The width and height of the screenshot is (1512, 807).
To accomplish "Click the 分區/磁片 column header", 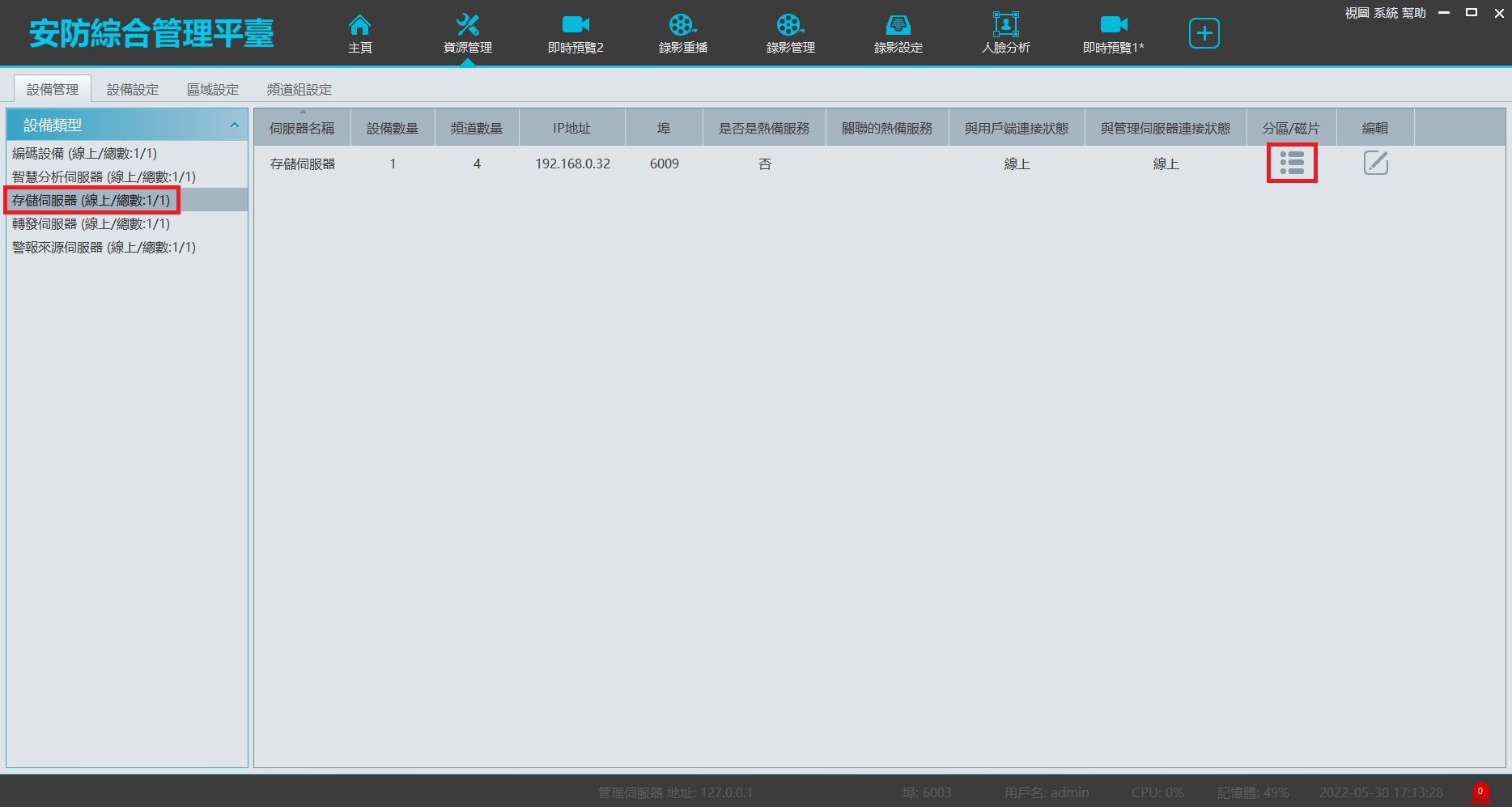I will 1291,128.
